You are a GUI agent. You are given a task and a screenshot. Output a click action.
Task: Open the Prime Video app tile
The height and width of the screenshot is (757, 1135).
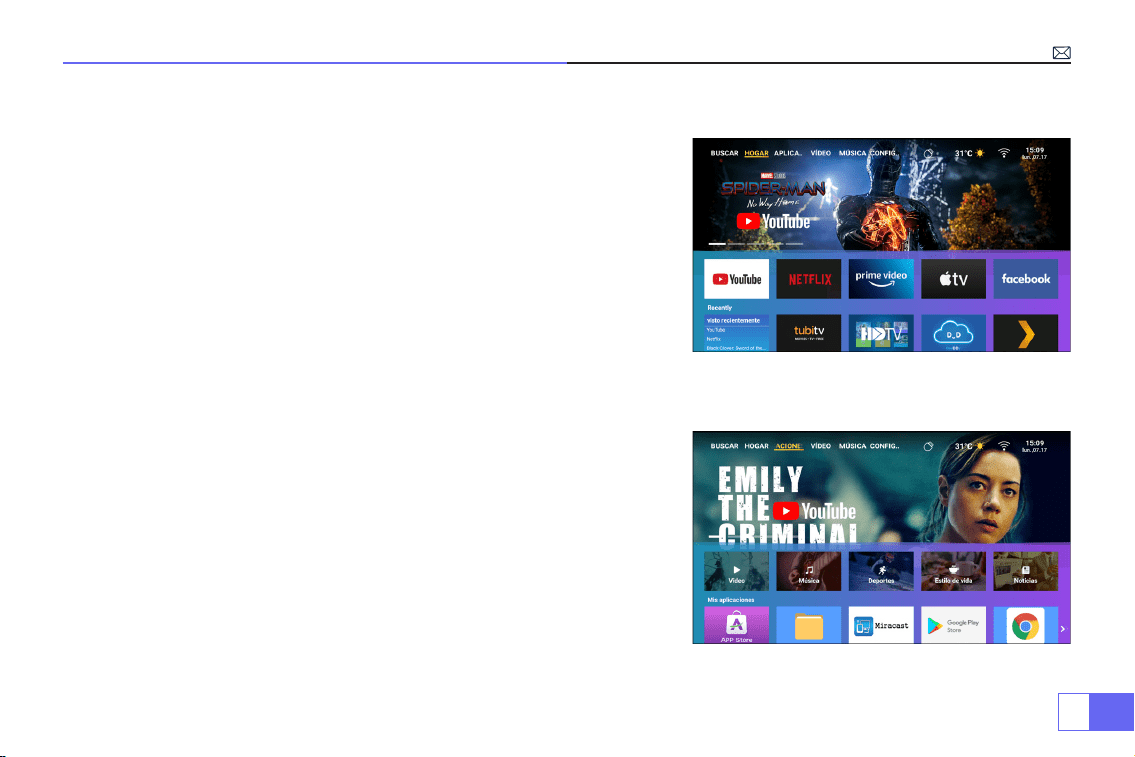[x=881, y=279]
